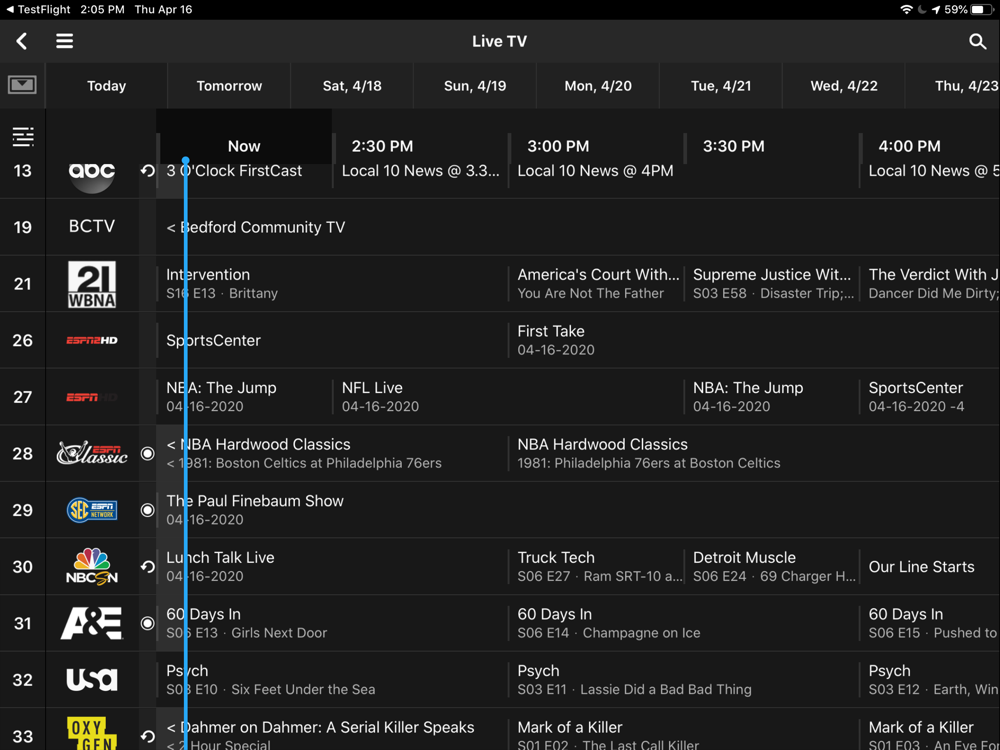Jump to the 3:30 PM time slot
This screenshot has height=750, width=1000.
pyautogui.click(x=733, y=146)
